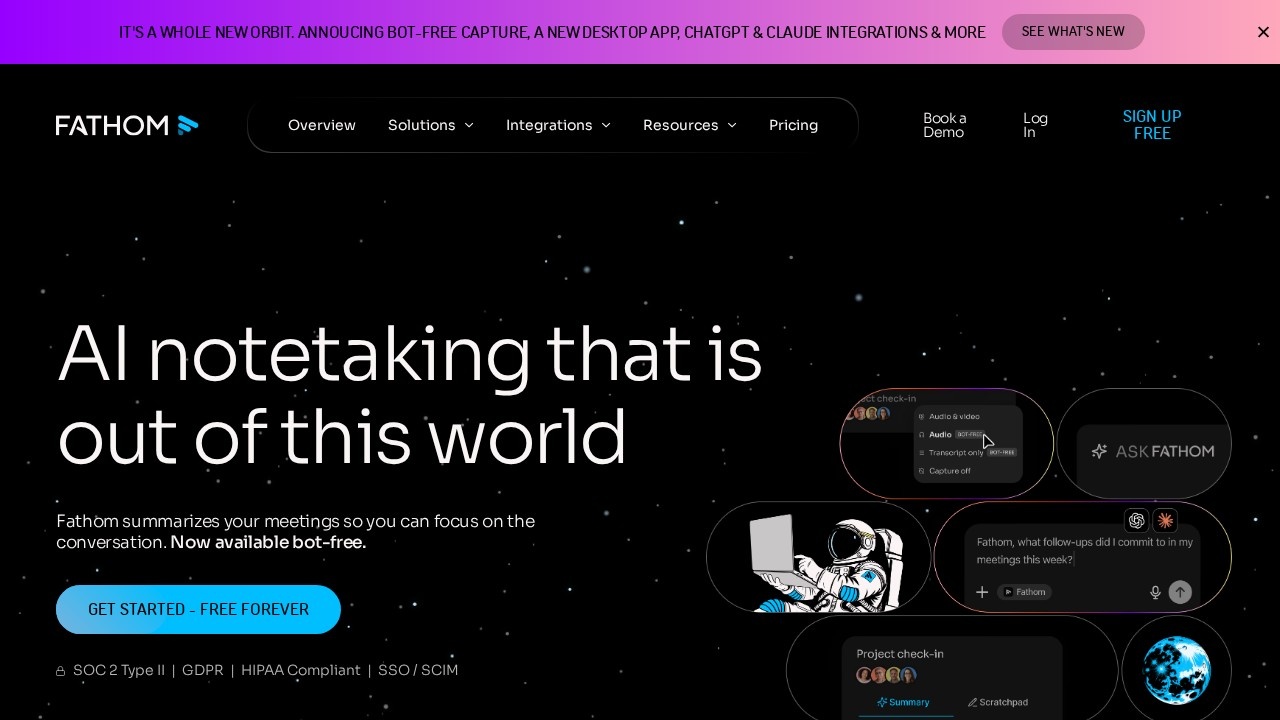Select the Summary tab in Project check-in card
Screen dimensions: 1280x720
click(x=903, y=702)
